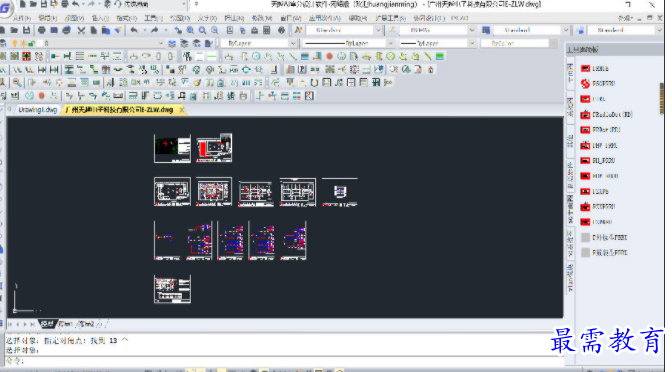Click the Save floppy disk icon

pyautogui.click(x=27, y=30)
